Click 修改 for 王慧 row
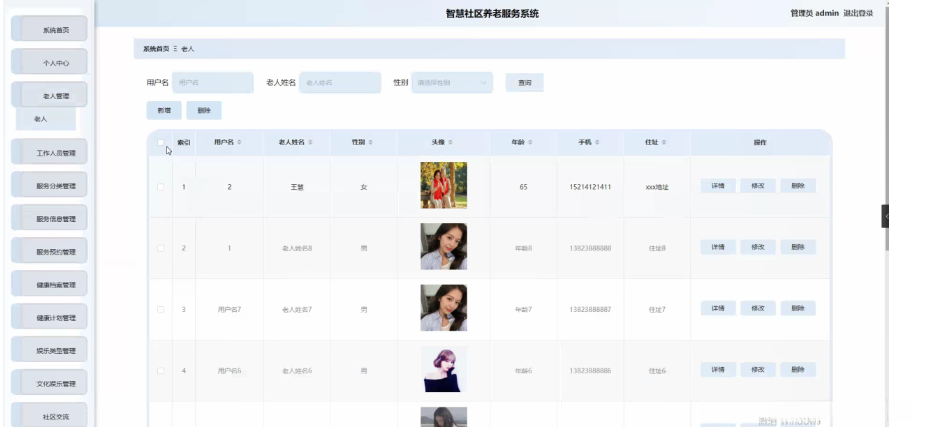This screenshot has width=926, height=430. (758, 185)
